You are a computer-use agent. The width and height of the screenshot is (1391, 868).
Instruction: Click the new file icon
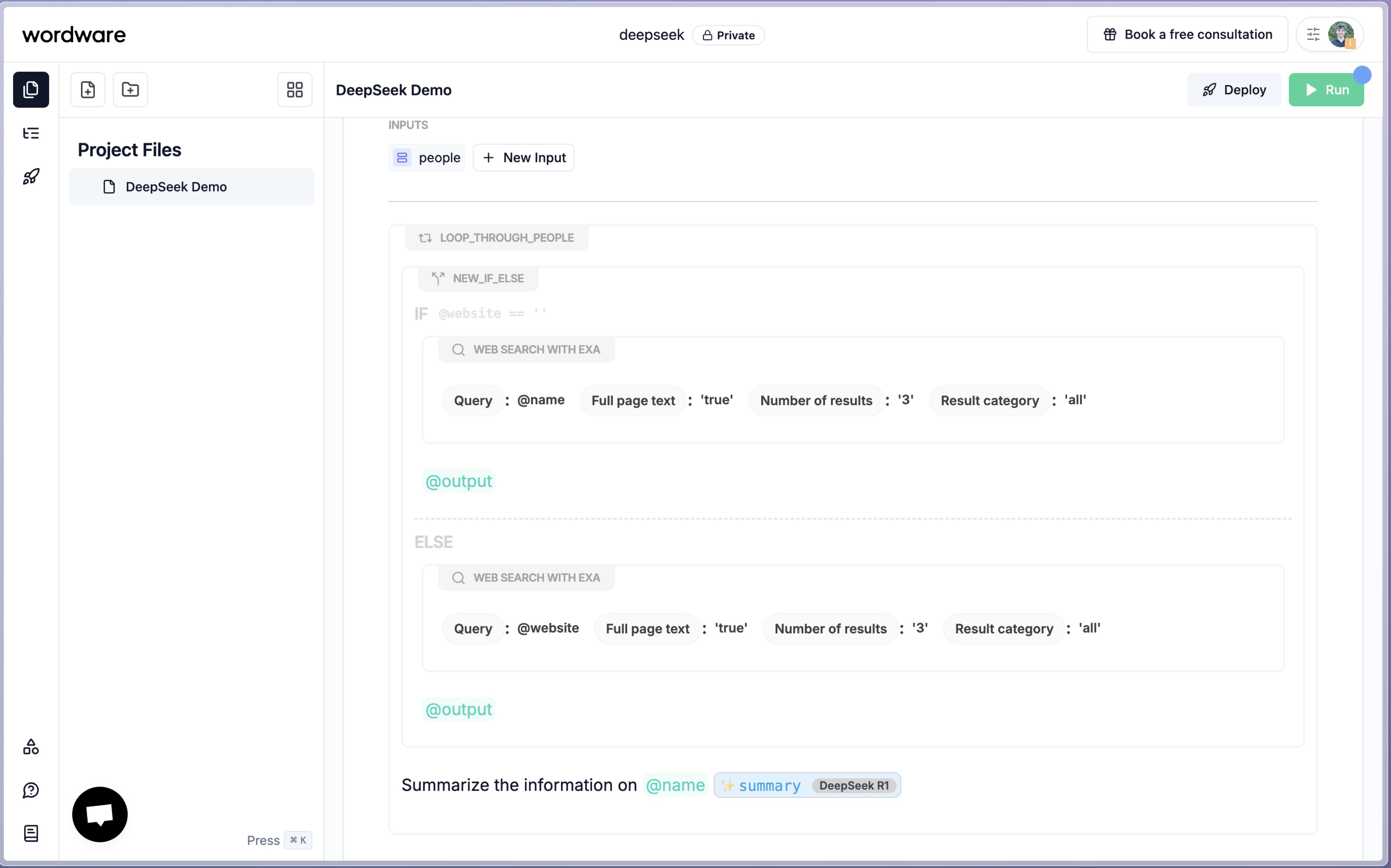click(x=87, y=90)
